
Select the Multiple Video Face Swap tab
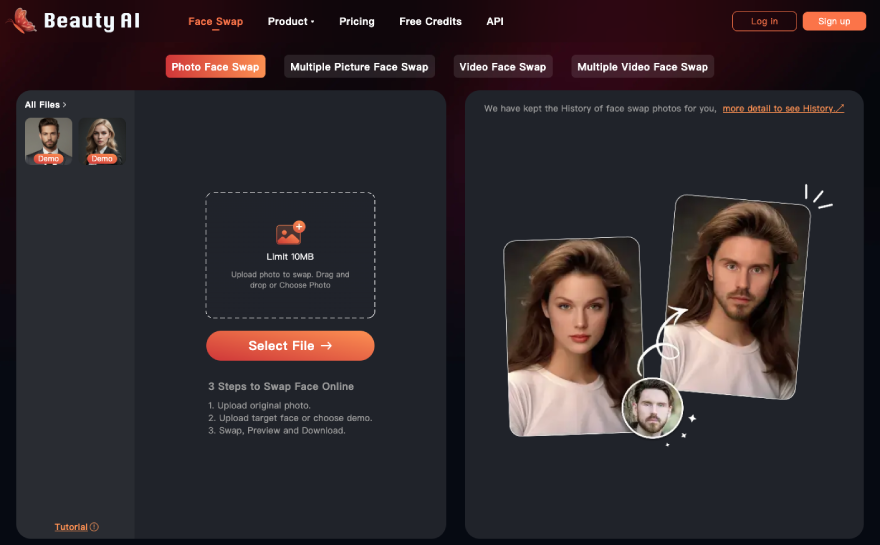(x=642, y=67)
